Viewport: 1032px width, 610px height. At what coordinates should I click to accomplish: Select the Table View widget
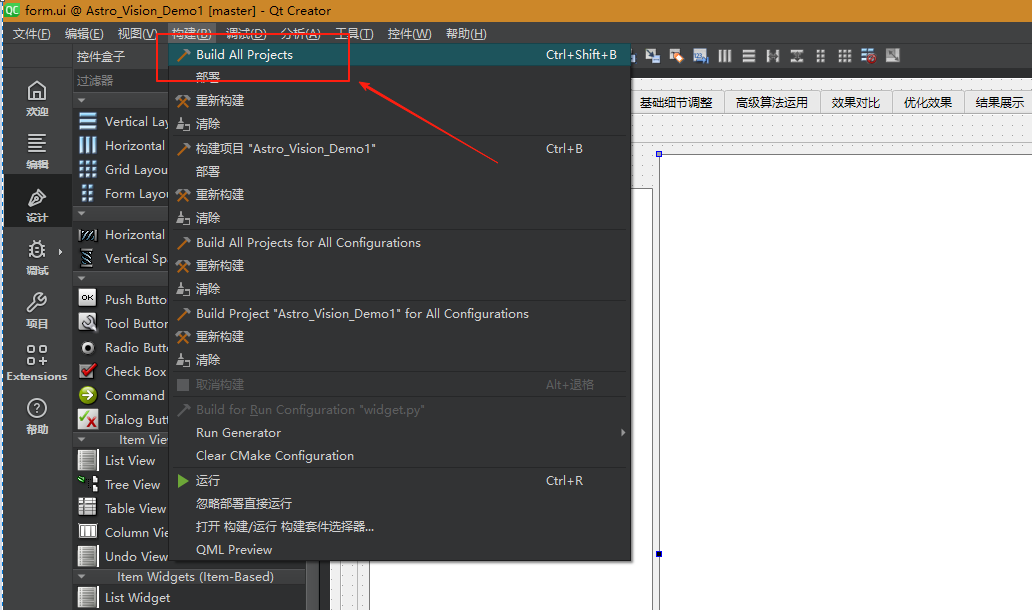(122, 508)
